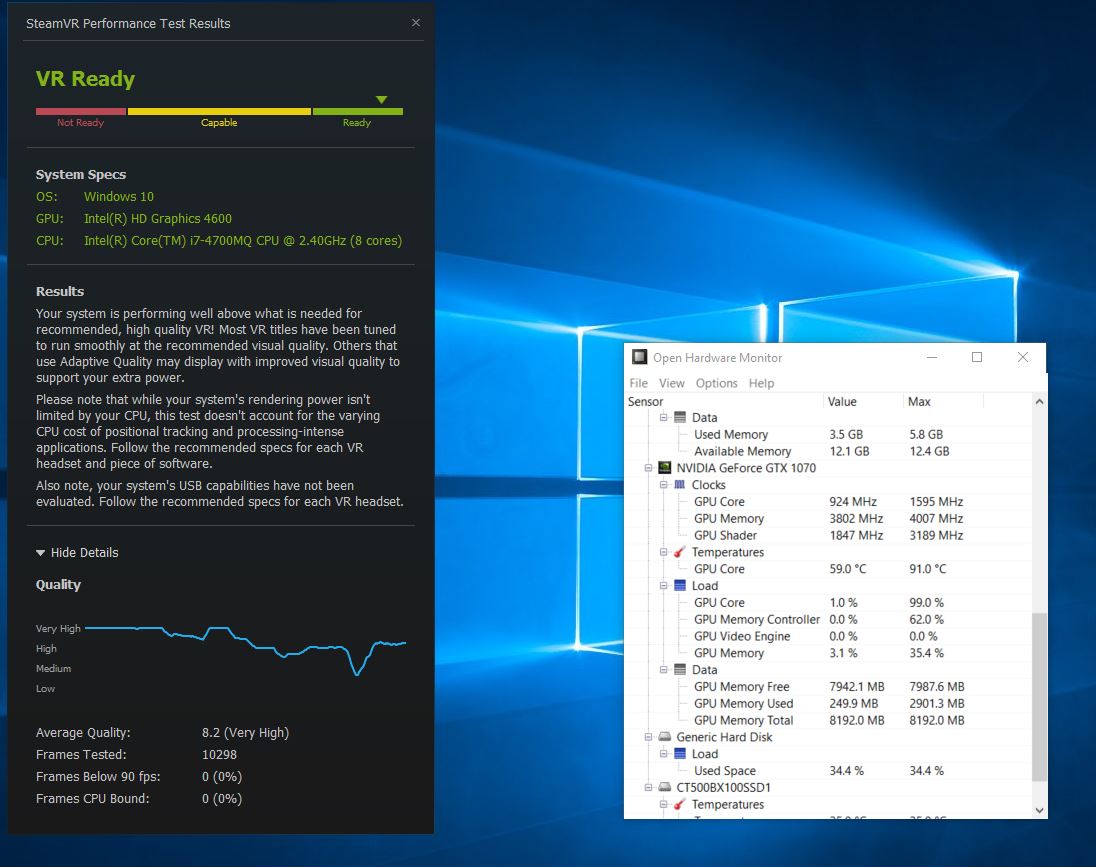The width and height of the screenshot is (1096, 867).
Task: Open the Help menu in Open Hardware Monitor
Action: tap(761, 383)
